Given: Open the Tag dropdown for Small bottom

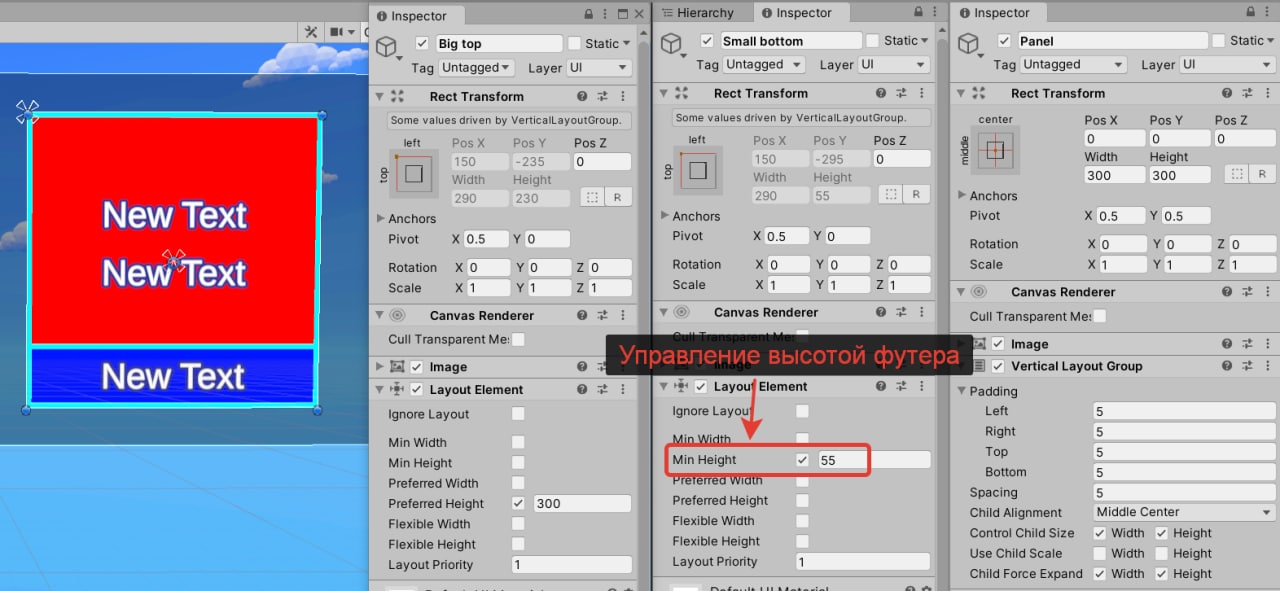Looking at the screenshot, I should pyautogui.click(x=764, y=65).
